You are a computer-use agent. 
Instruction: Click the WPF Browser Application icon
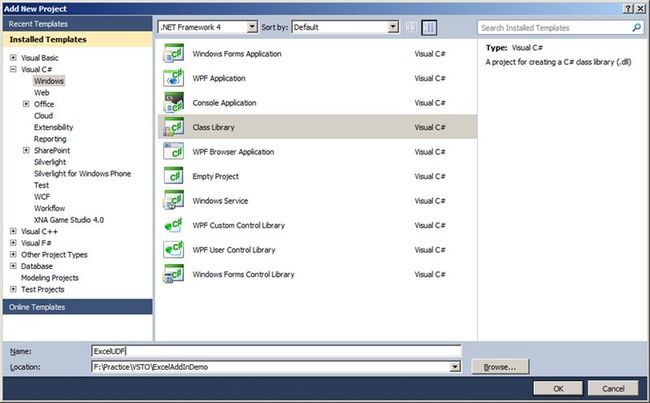pos(174,151)
